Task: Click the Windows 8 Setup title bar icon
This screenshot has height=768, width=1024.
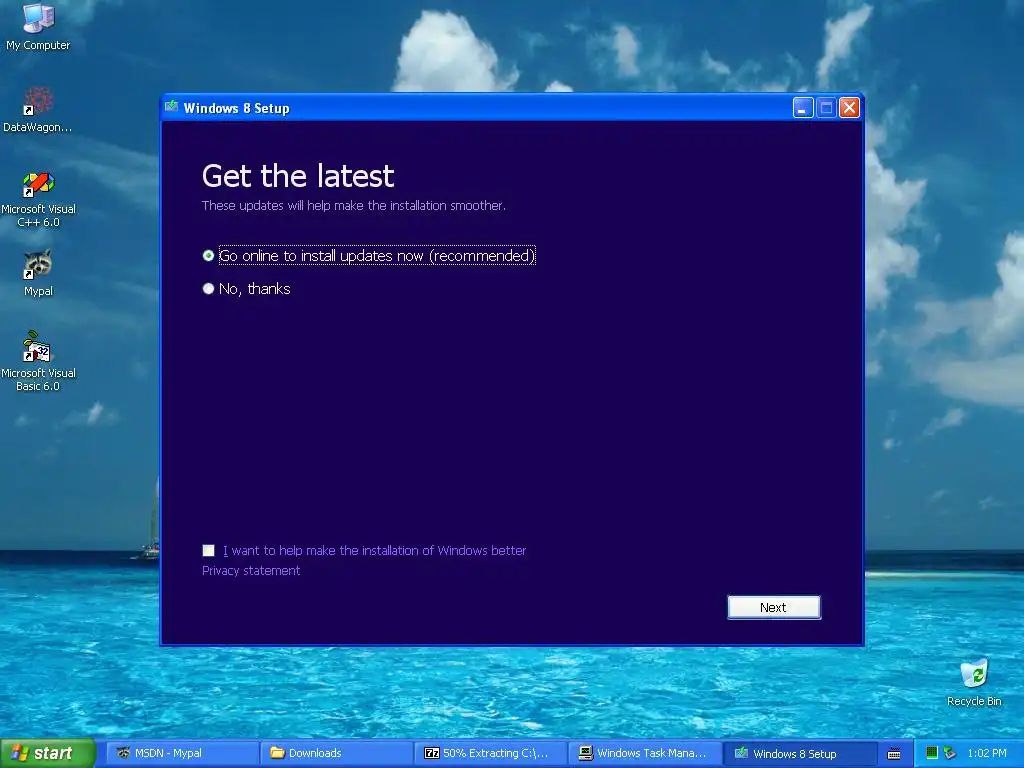Action: 172,107
